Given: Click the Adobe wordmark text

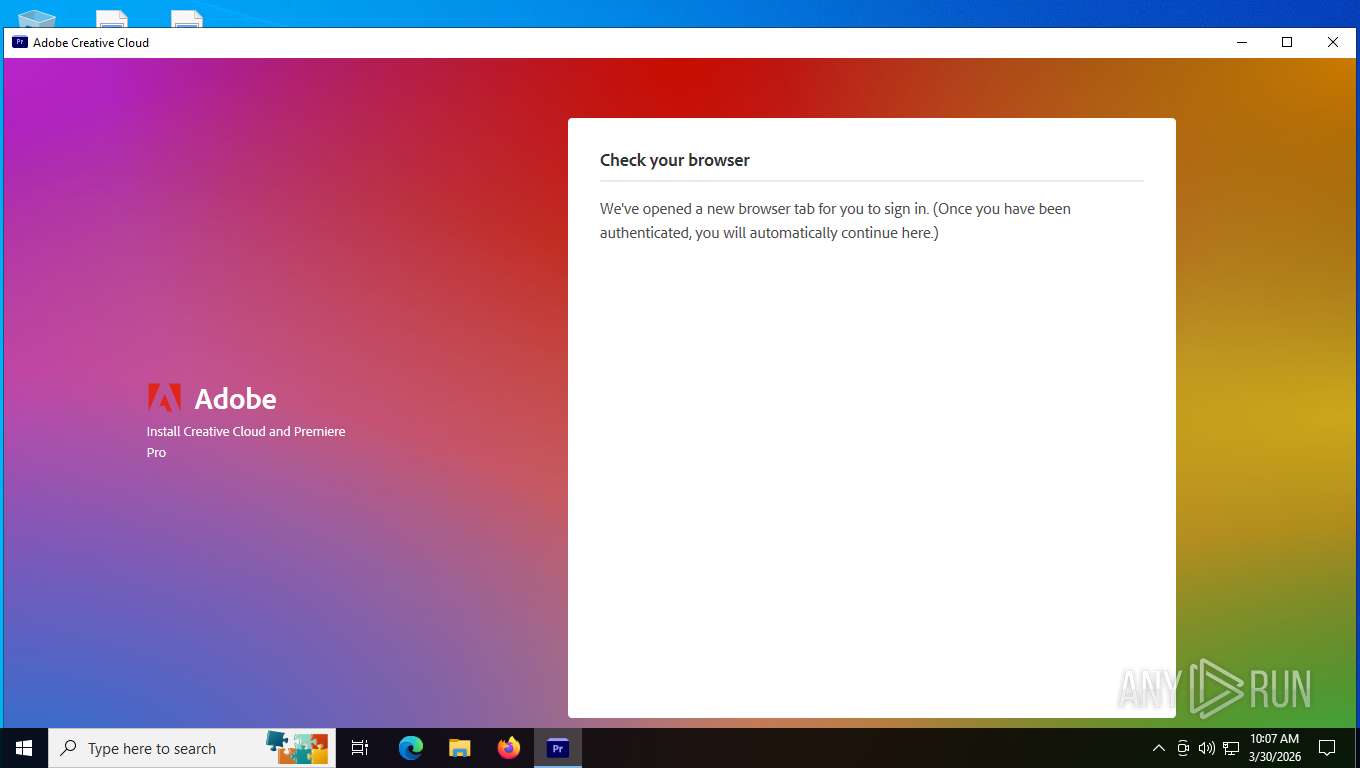Looking at the screenshot, I should [x=236, y=399].
